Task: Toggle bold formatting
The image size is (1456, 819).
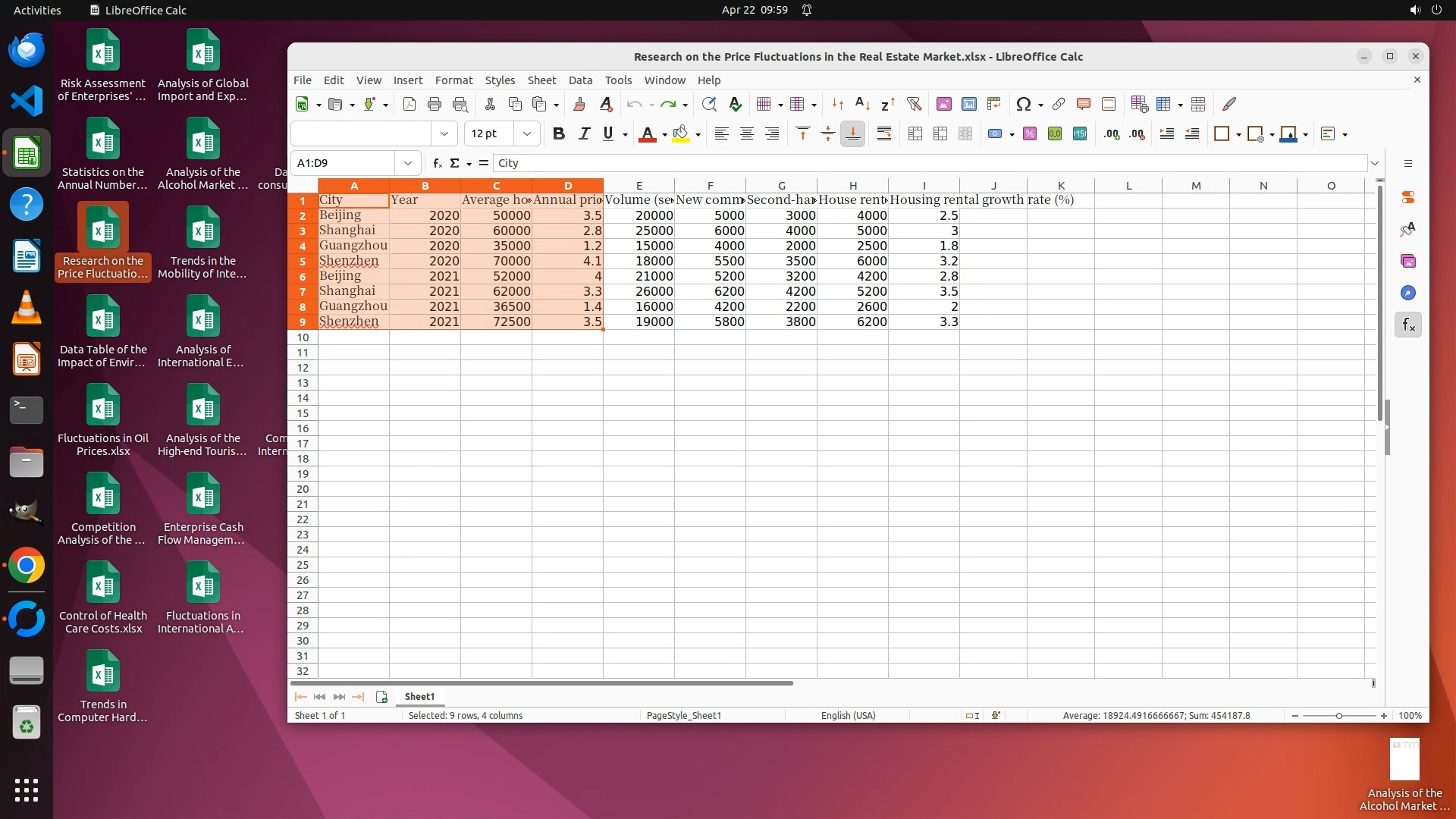Action: [559, 134]
